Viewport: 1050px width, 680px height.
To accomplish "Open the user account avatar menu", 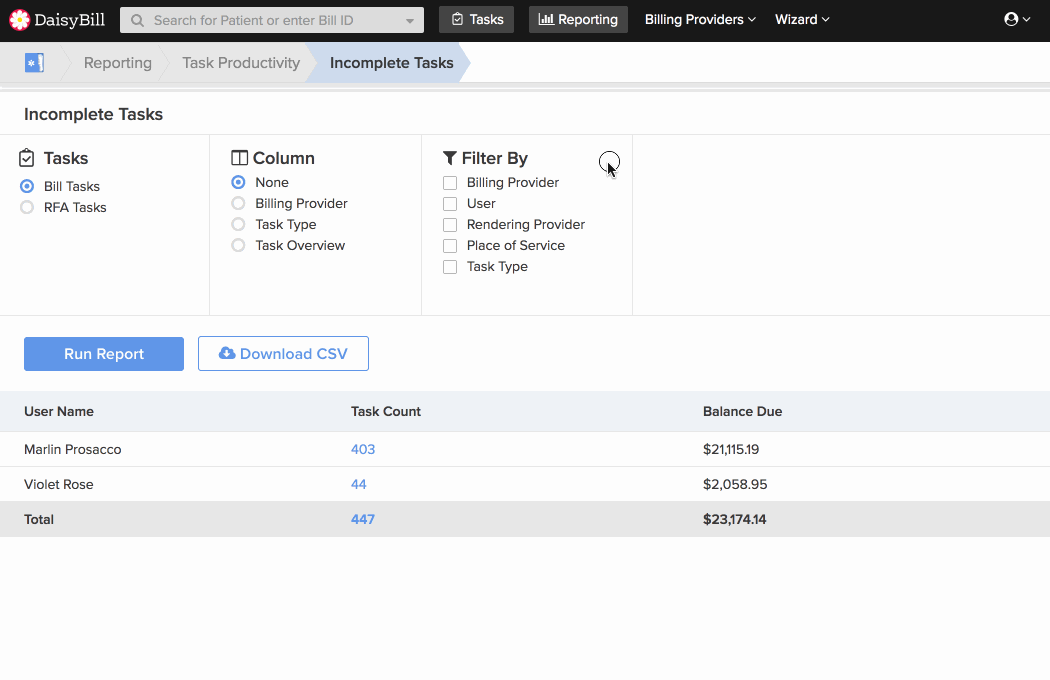I will click(1017, 19).
